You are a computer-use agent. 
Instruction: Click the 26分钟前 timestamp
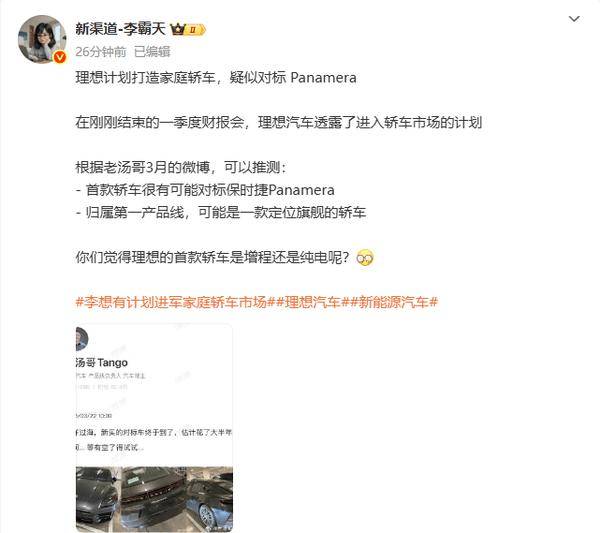(101, 52)
